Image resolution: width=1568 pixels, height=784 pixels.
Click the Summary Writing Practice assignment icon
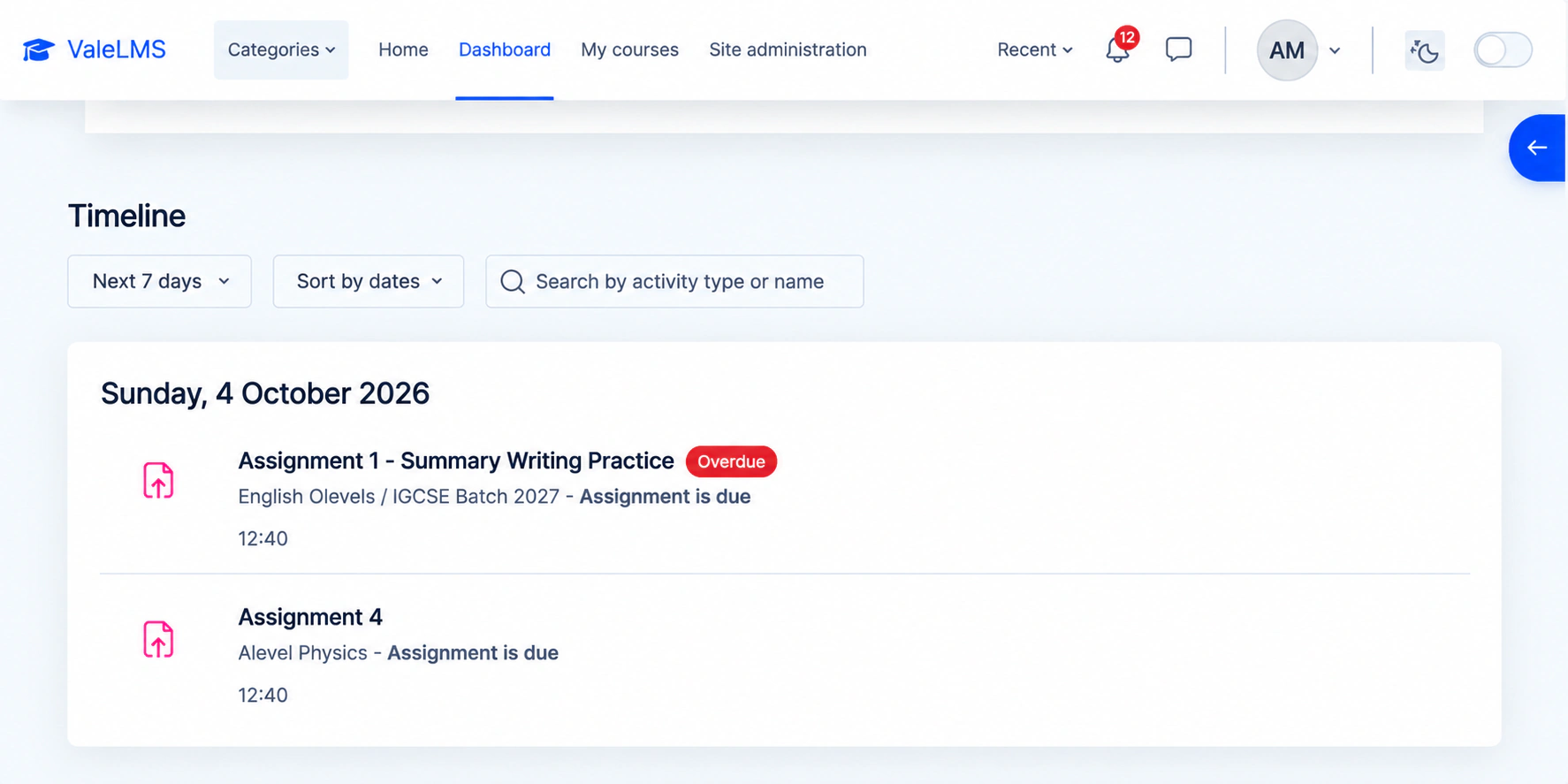click(158, 480)
